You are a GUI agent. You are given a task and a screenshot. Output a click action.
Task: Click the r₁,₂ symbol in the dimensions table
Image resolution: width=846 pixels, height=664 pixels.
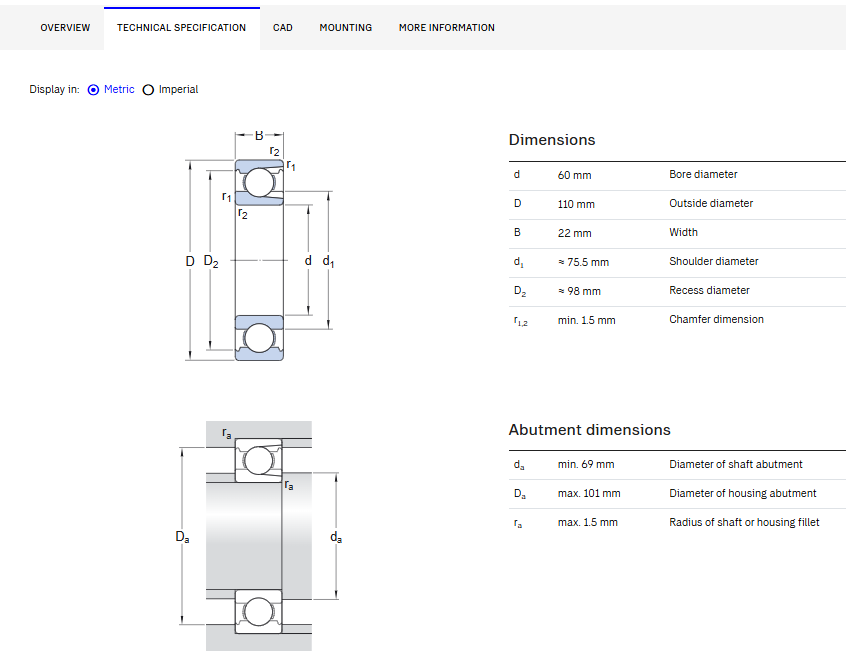[x=520, y=321]
